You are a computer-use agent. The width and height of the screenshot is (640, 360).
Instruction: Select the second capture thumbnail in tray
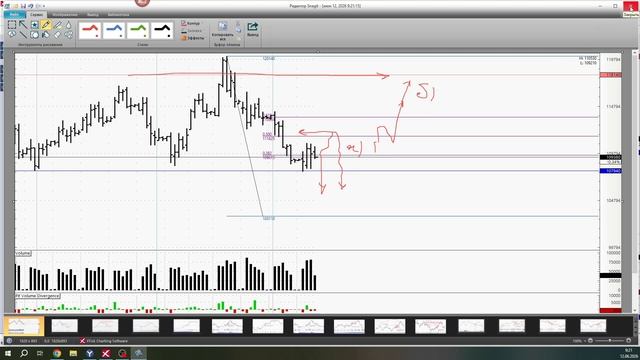pyautogui.click(x=64, y=326)
